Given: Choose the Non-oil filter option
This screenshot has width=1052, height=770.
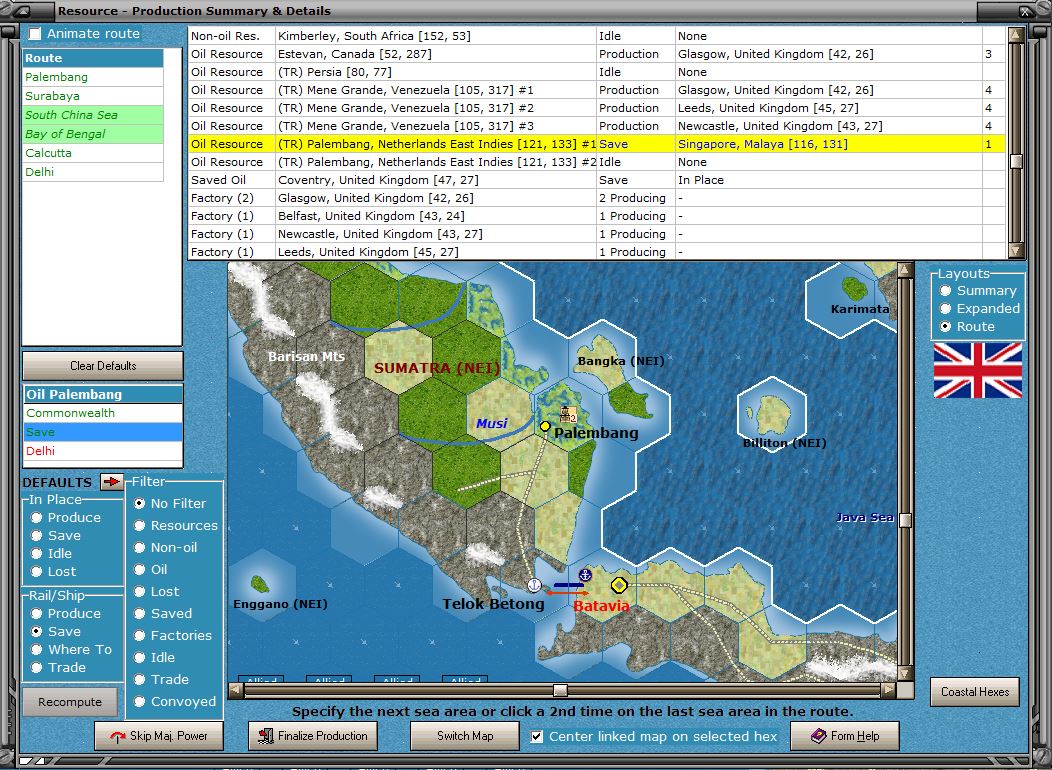Looking at the screenshot, I should point(140,547).
